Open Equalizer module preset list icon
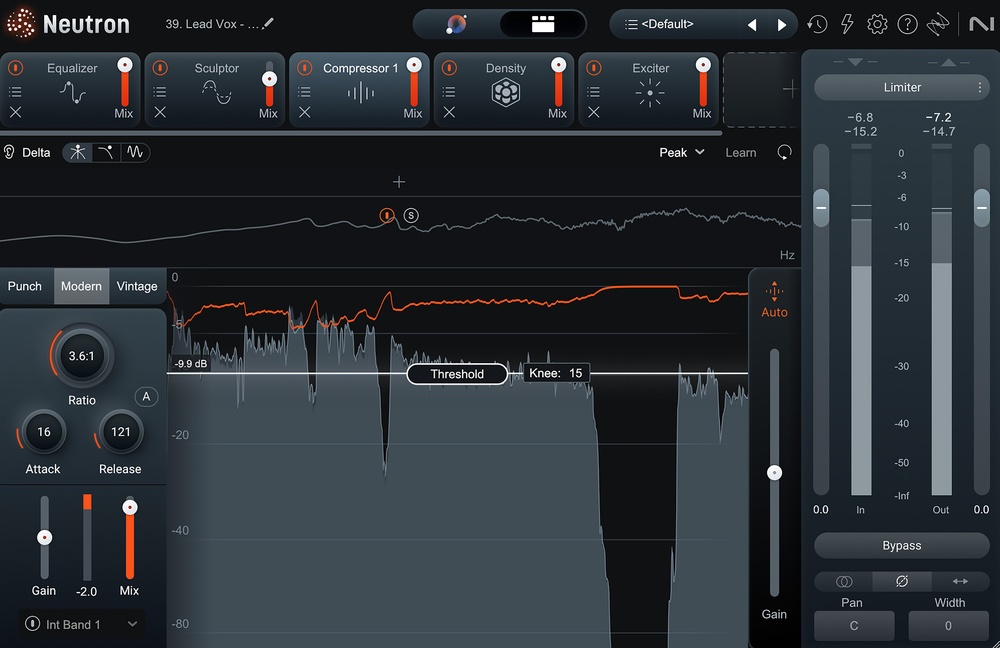 (x=15, y=92)
